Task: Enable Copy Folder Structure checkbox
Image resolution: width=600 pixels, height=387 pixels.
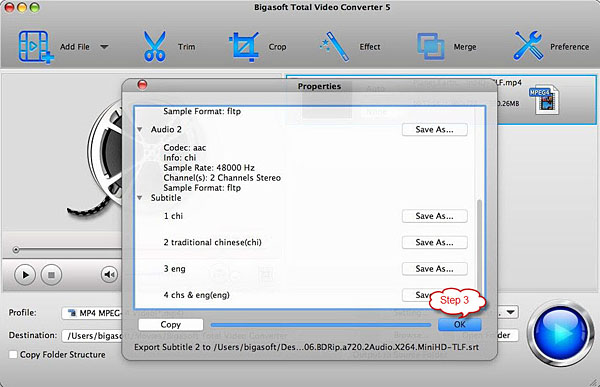Action: [13, 354]
